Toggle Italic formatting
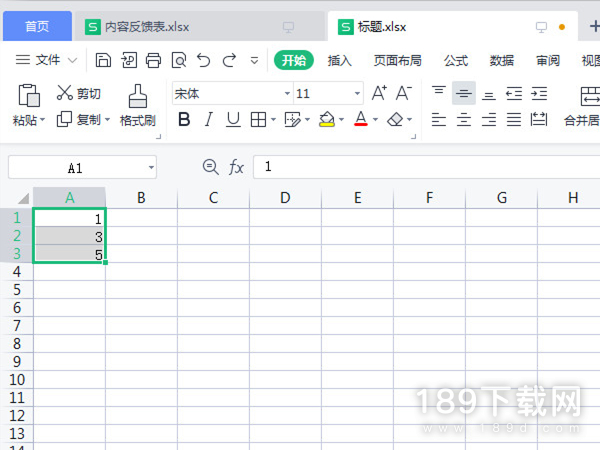The image size is (600, 450). tap(208, 120)
